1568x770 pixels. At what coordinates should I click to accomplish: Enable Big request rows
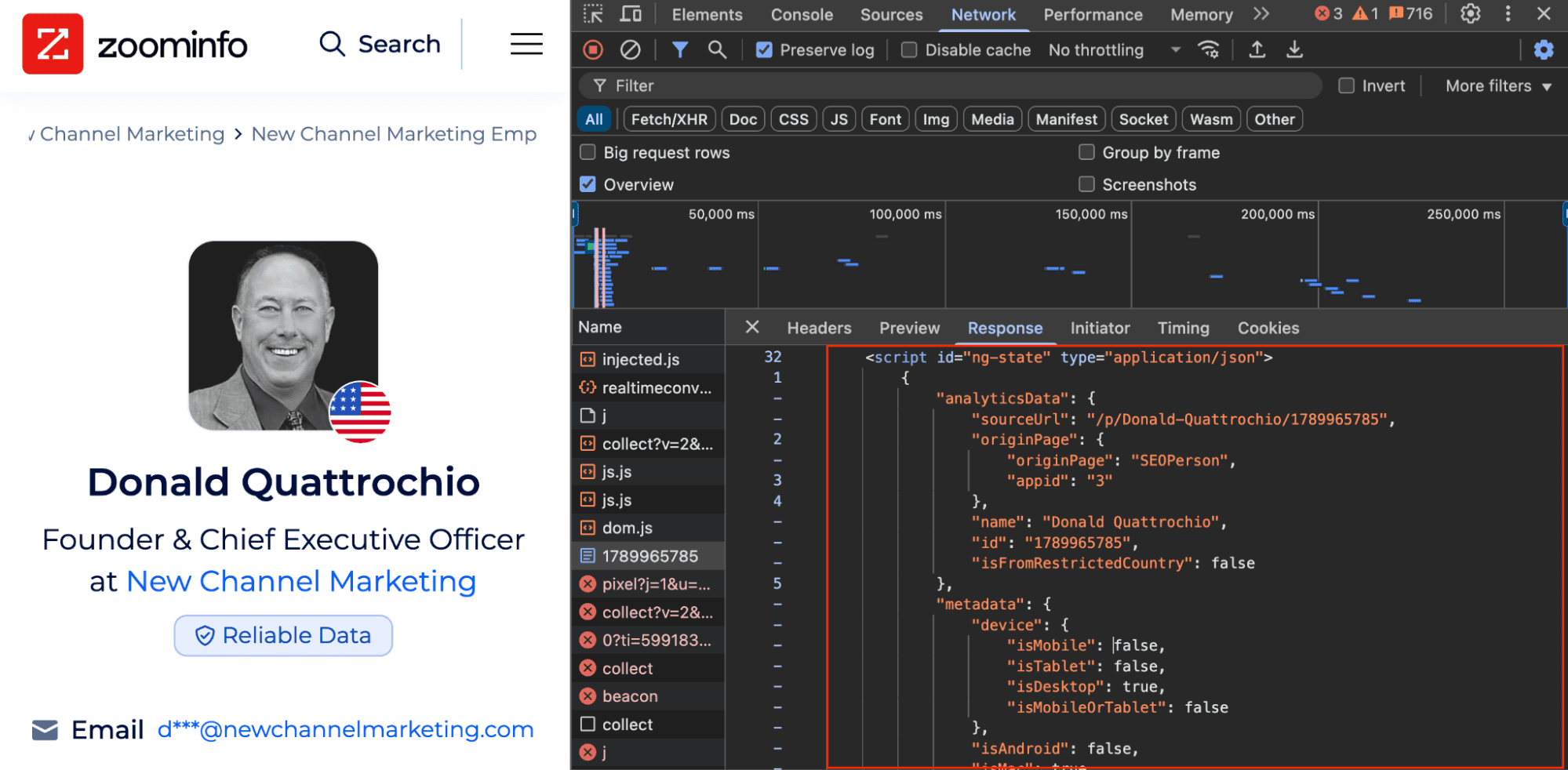588,152
